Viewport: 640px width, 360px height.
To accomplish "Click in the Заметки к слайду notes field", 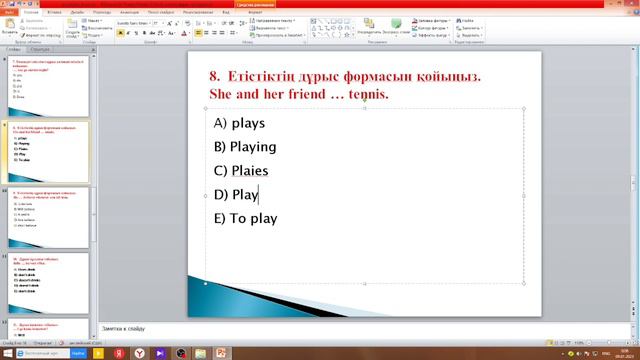I will (363, 329).
